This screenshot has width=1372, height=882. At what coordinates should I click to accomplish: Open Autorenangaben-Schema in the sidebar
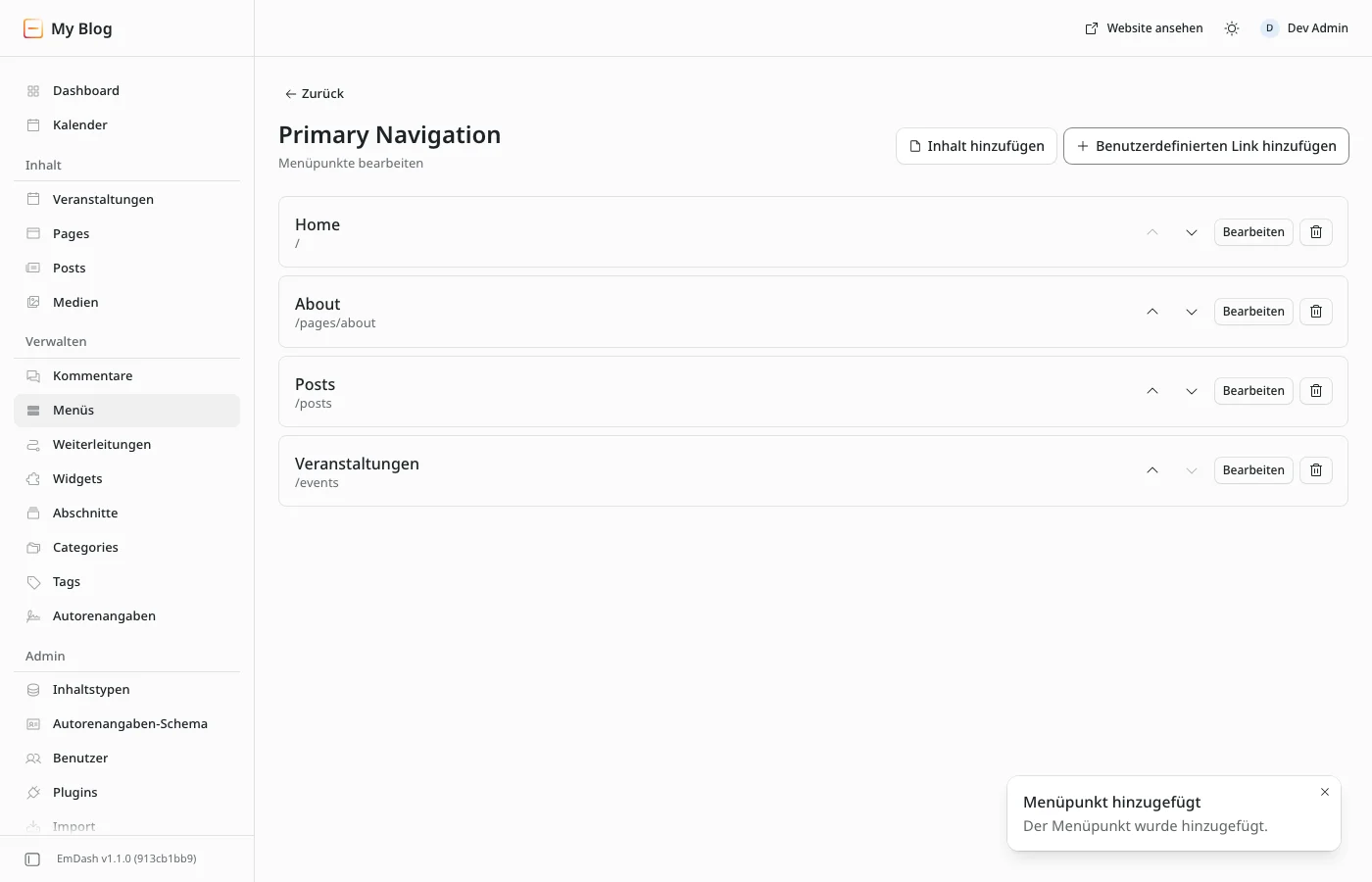tap(127, 724)
